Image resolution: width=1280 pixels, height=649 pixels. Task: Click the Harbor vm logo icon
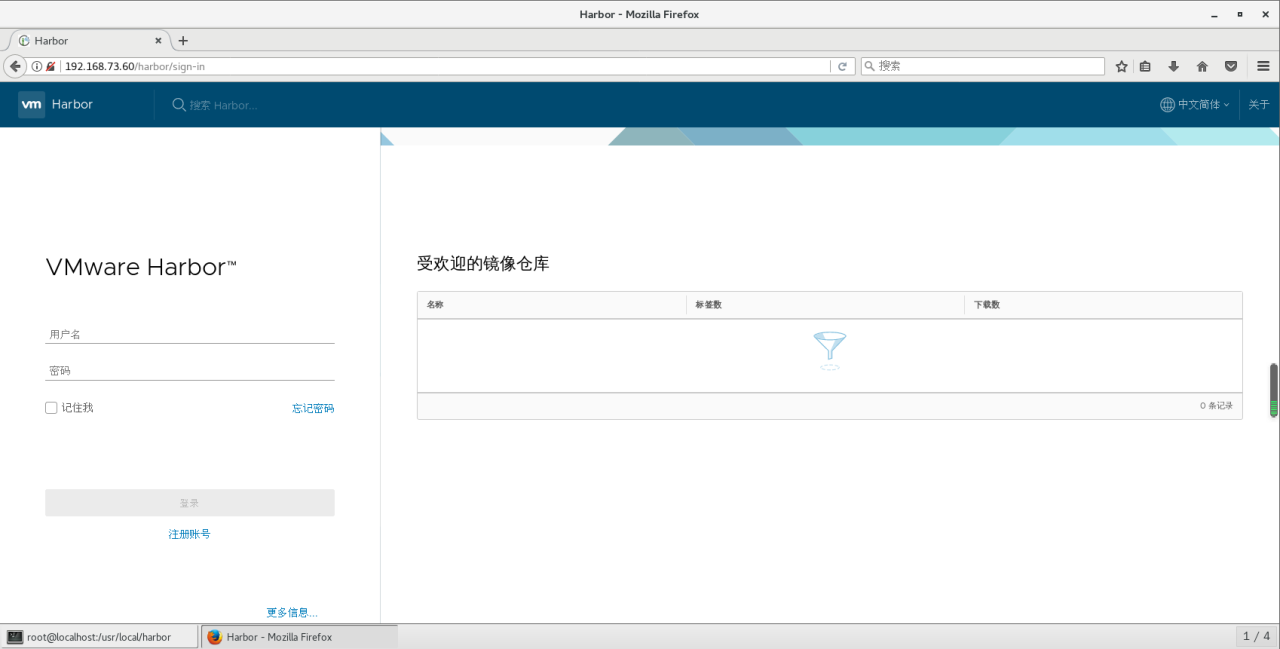click(30, 104)
